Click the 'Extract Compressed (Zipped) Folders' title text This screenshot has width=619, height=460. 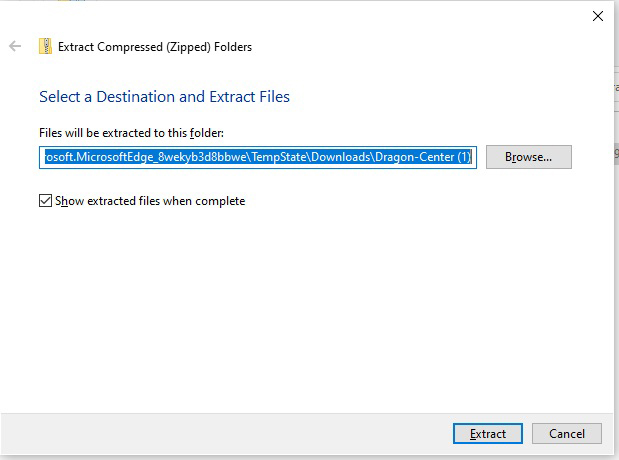tap(155, 46)
